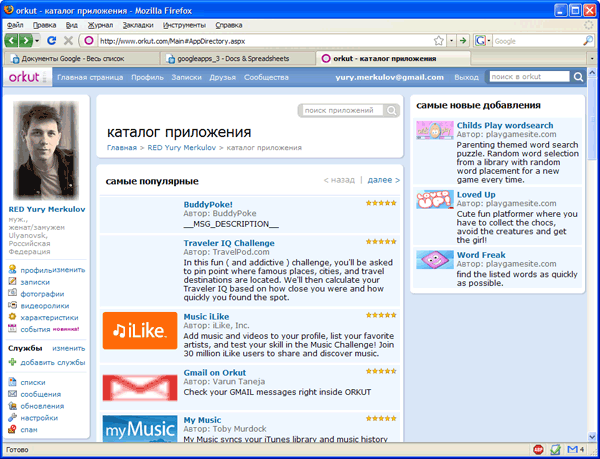
Task: Click the myMusic app logo
Action: coord(140,428)
